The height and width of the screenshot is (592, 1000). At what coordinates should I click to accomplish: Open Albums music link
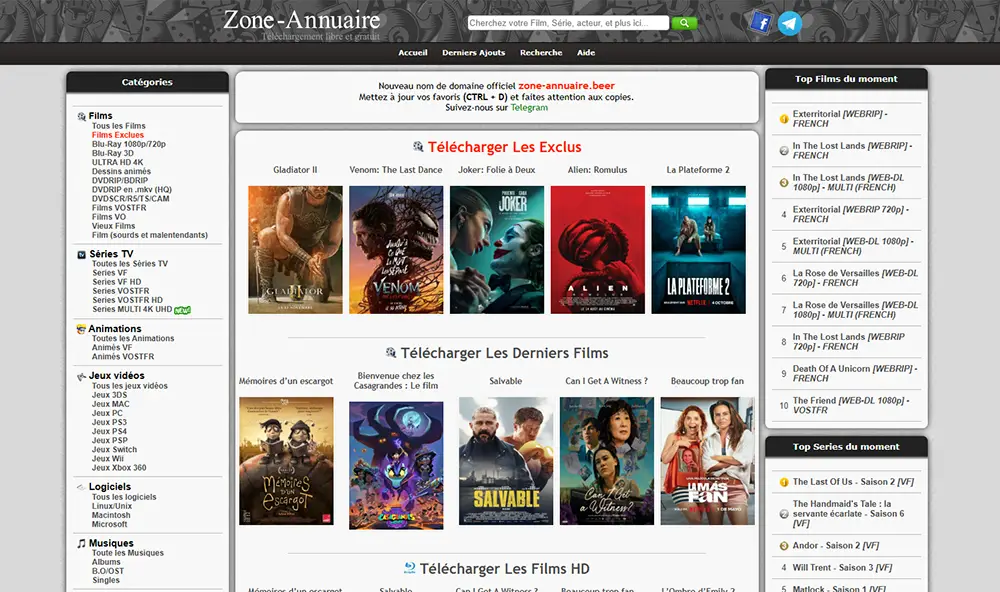tap(106, 562)
